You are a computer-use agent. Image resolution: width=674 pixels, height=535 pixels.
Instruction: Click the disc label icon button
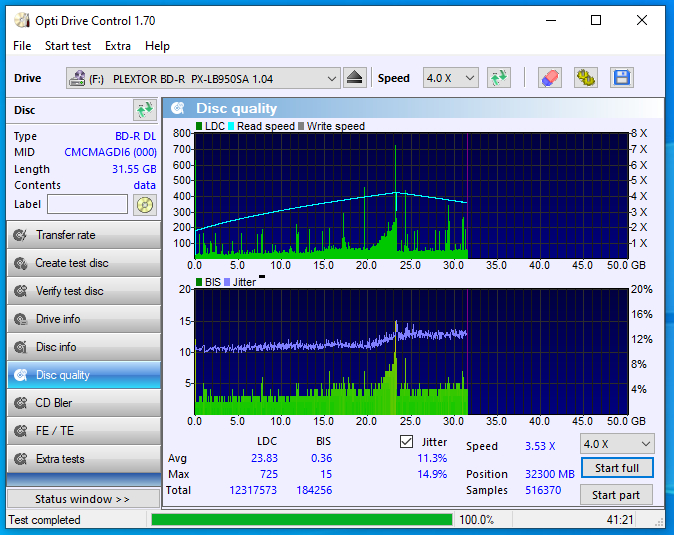point(145,205)
